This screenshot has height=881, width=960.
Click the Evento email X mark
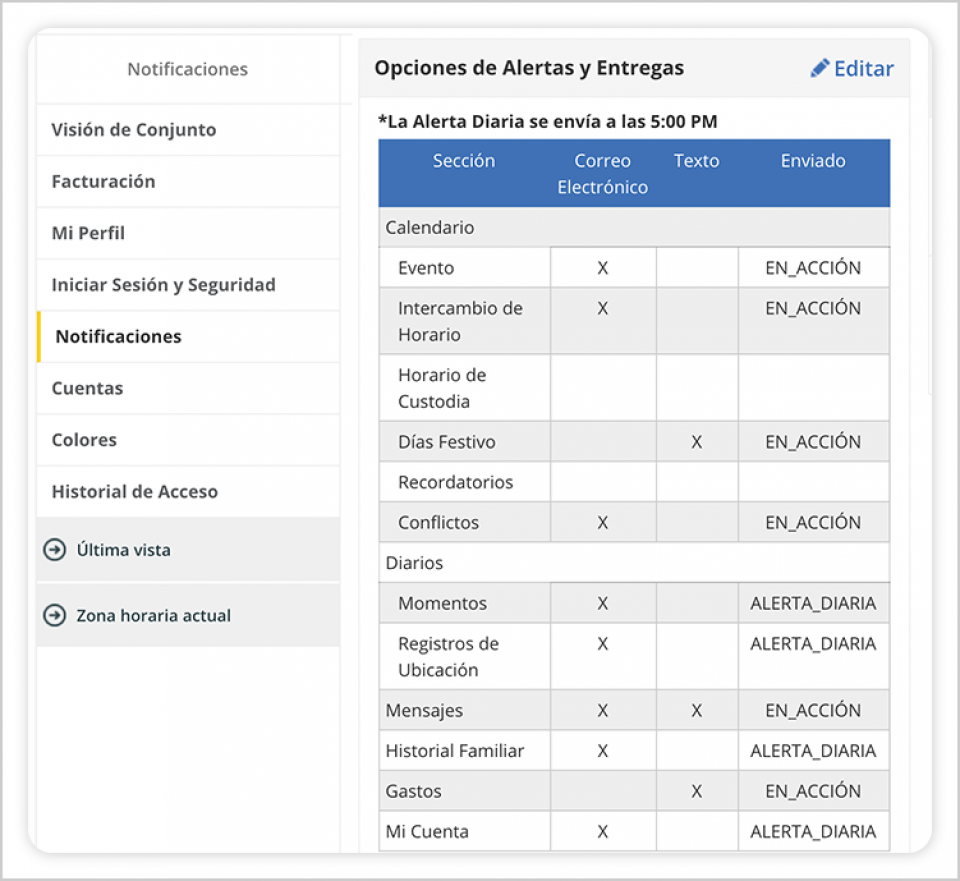click(x=602, y=268)
